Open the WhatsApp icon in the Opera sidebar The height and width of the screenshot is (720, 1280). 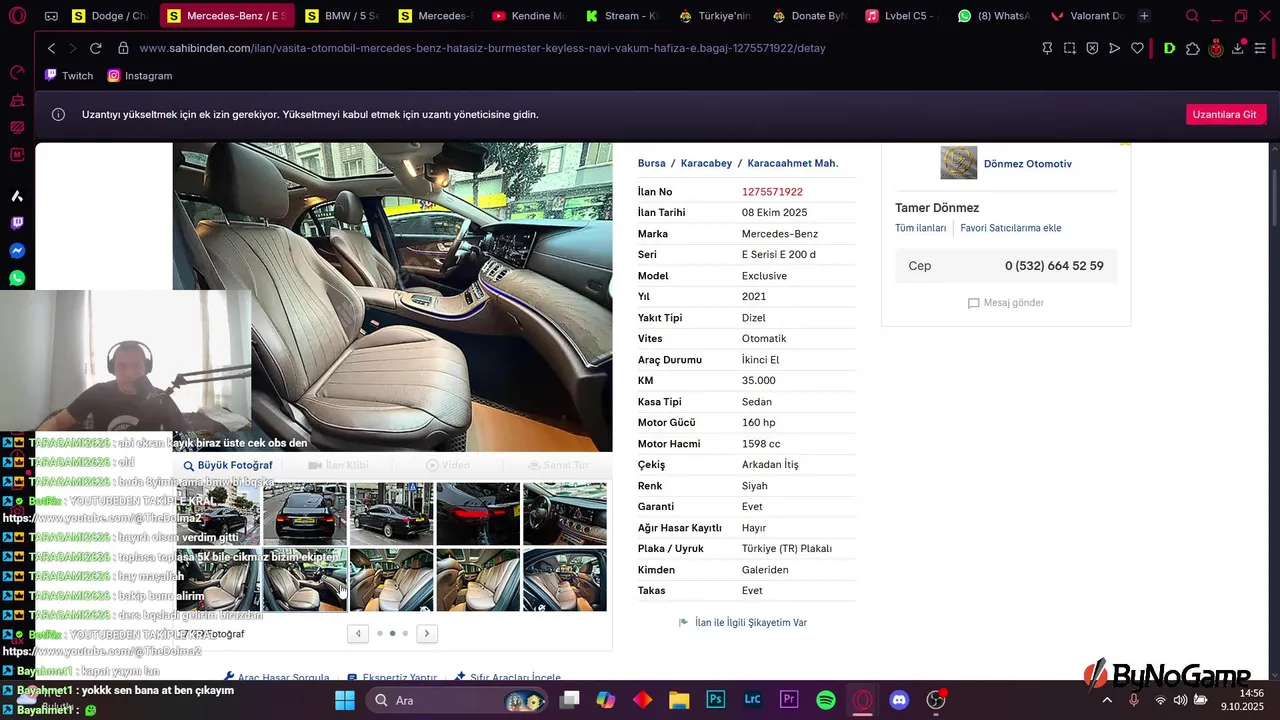coord(17,278)
